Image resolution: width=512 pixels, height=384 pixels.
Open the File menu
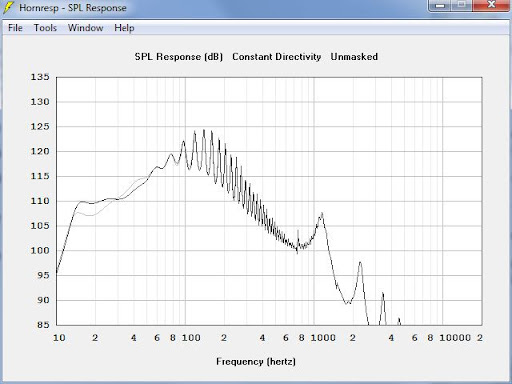15,28
